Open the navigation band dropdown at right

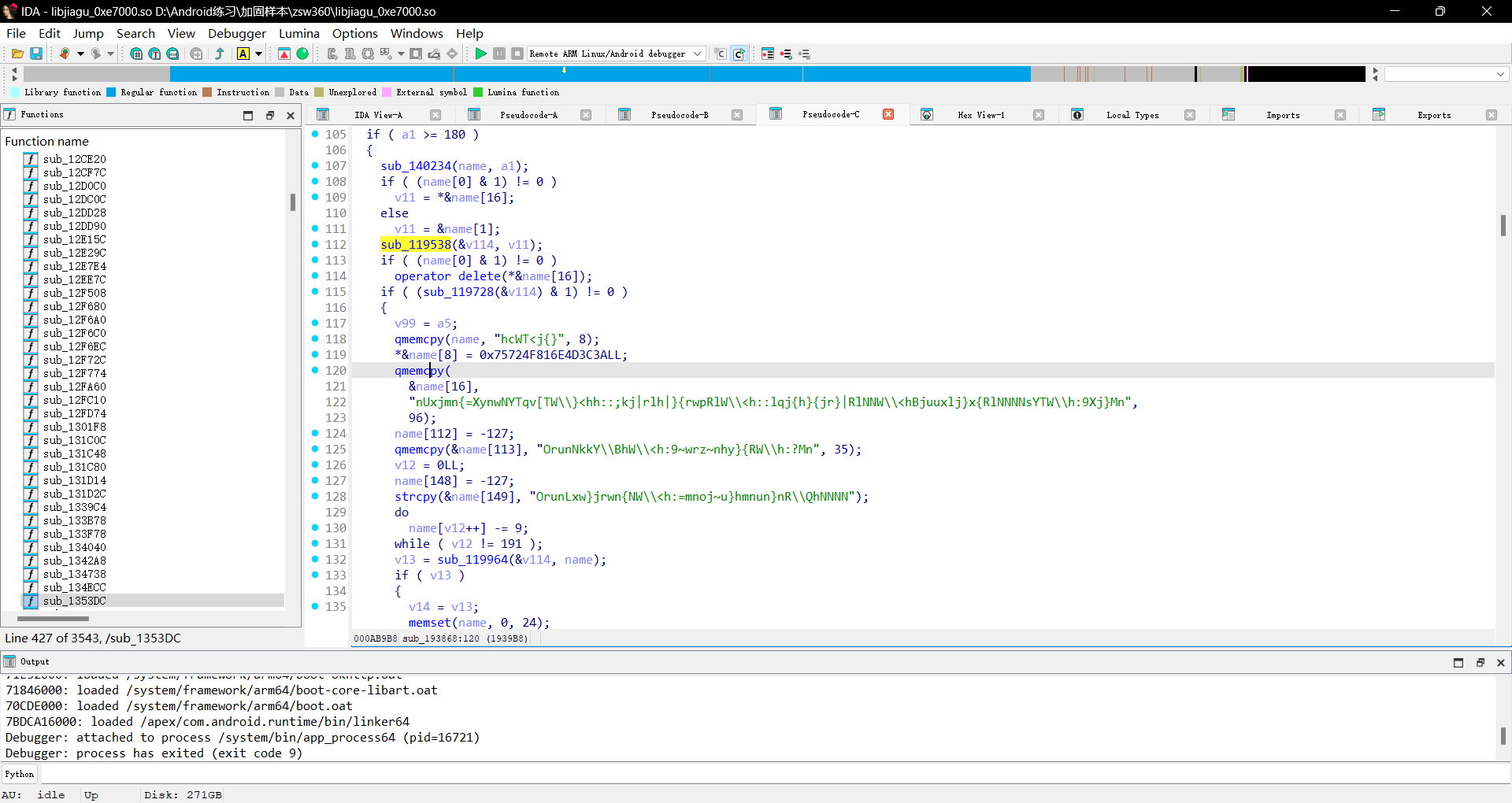point(1500,74)
